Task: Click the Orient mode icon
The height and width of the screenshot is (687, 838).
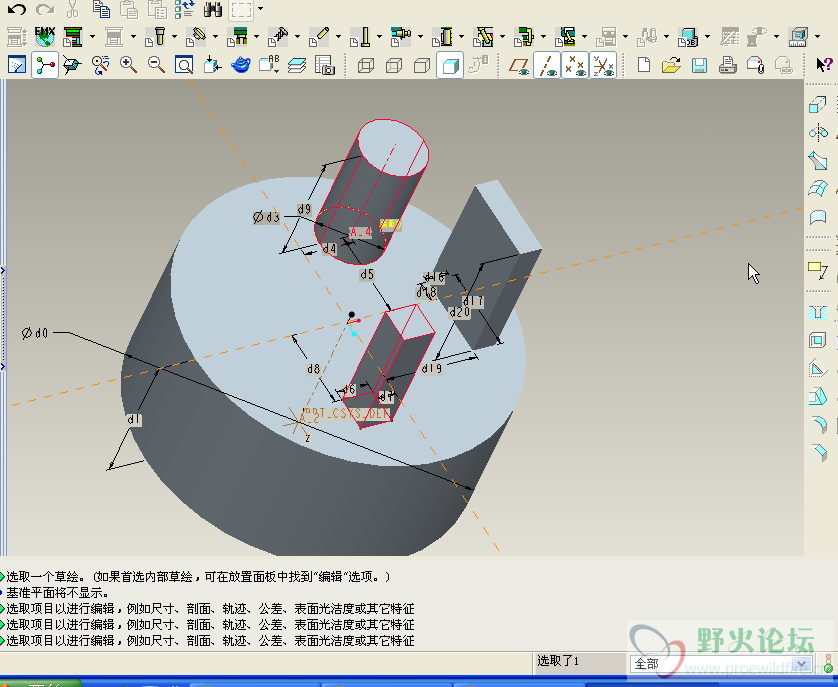Action: click(72, 65)
